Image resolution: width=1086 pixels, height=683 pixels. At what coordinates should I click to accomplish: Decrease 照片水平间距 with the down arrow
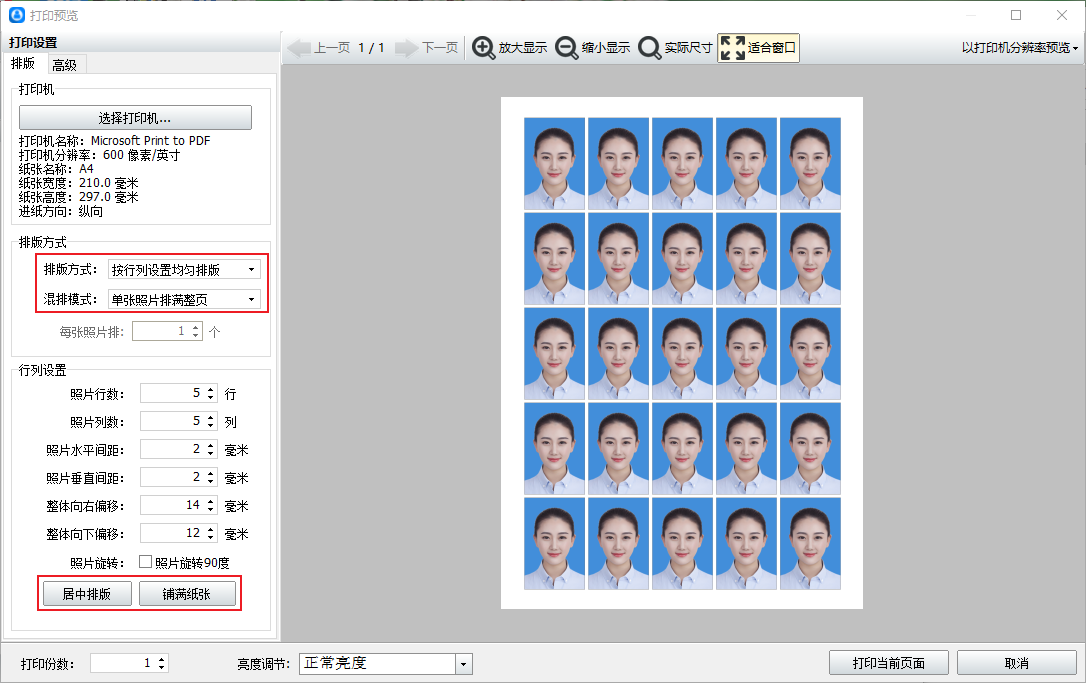[x=211, y=454]
